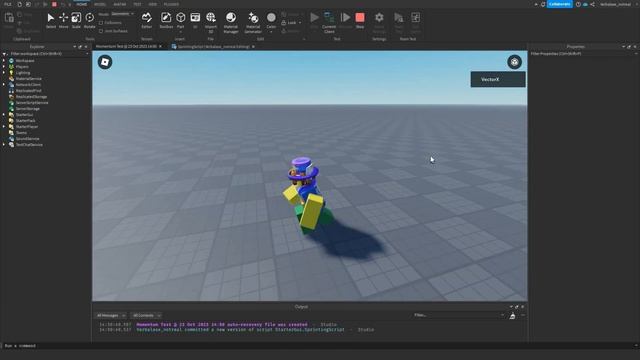The width and height of the screenshot is (640, 360).
Task: Insert a Part
Action: point(180,20)
